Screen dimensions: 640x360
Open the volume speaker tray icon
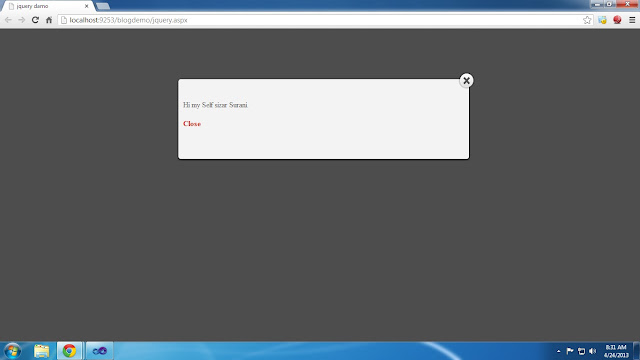[593, 351]
